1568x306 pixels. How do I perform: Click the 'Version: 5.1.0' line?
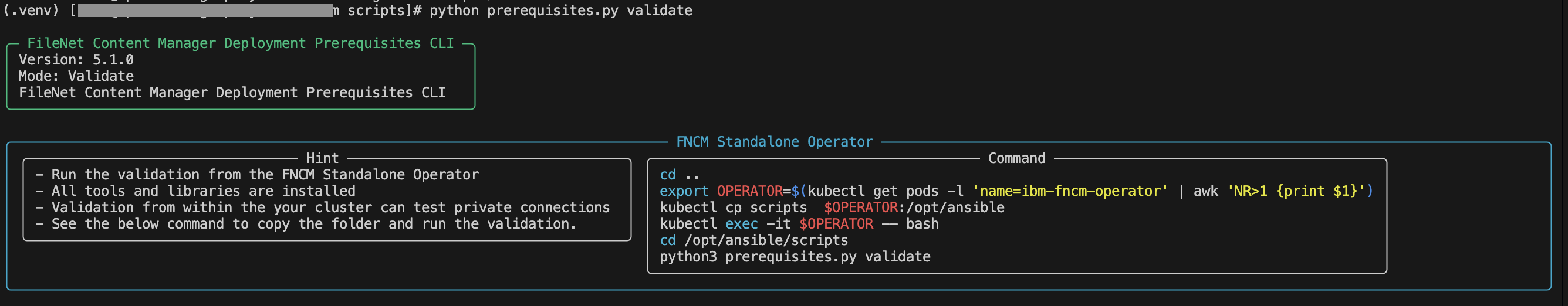pos(76,60)
